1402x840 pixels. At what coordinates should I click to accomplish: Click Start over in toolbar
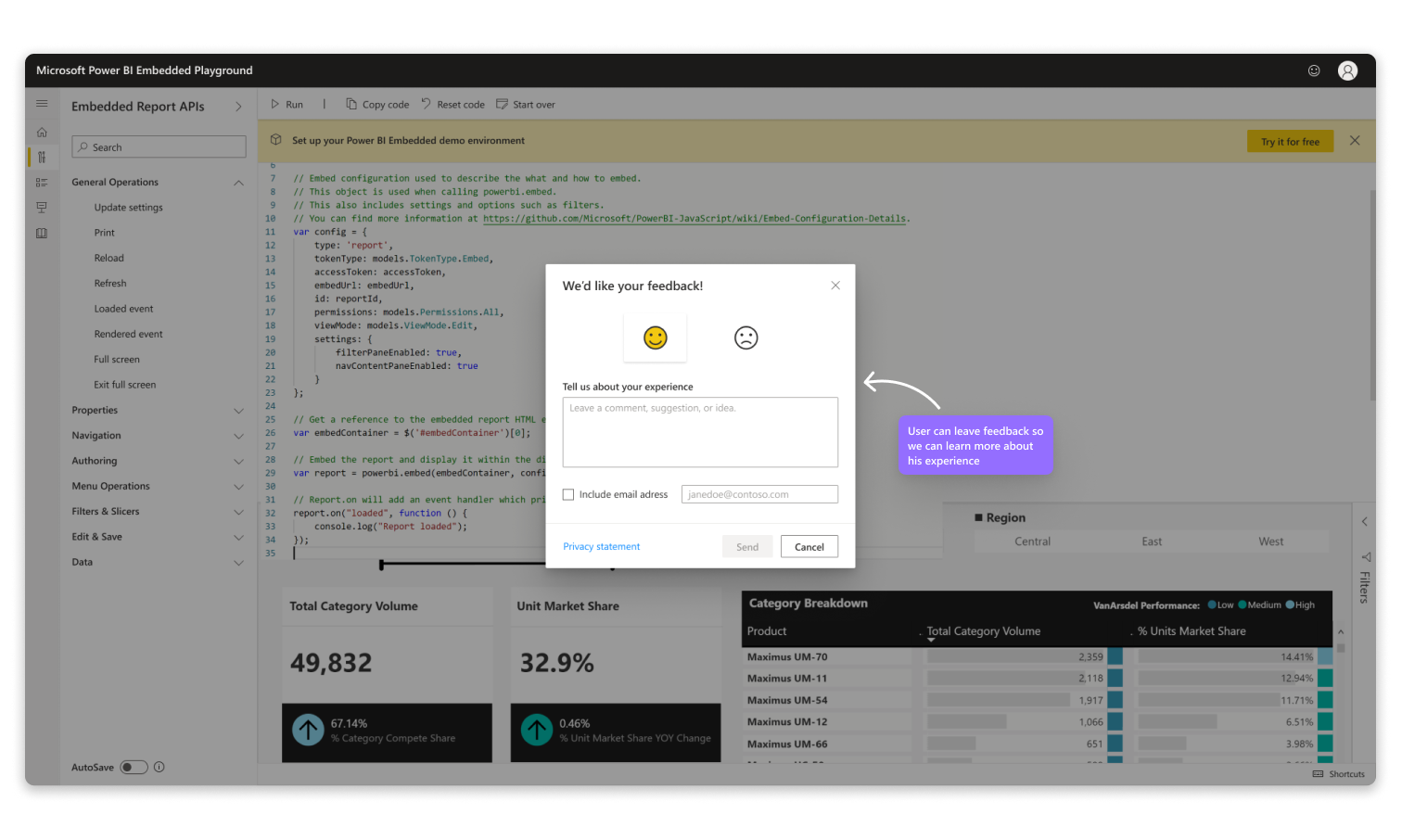(526, 105)
